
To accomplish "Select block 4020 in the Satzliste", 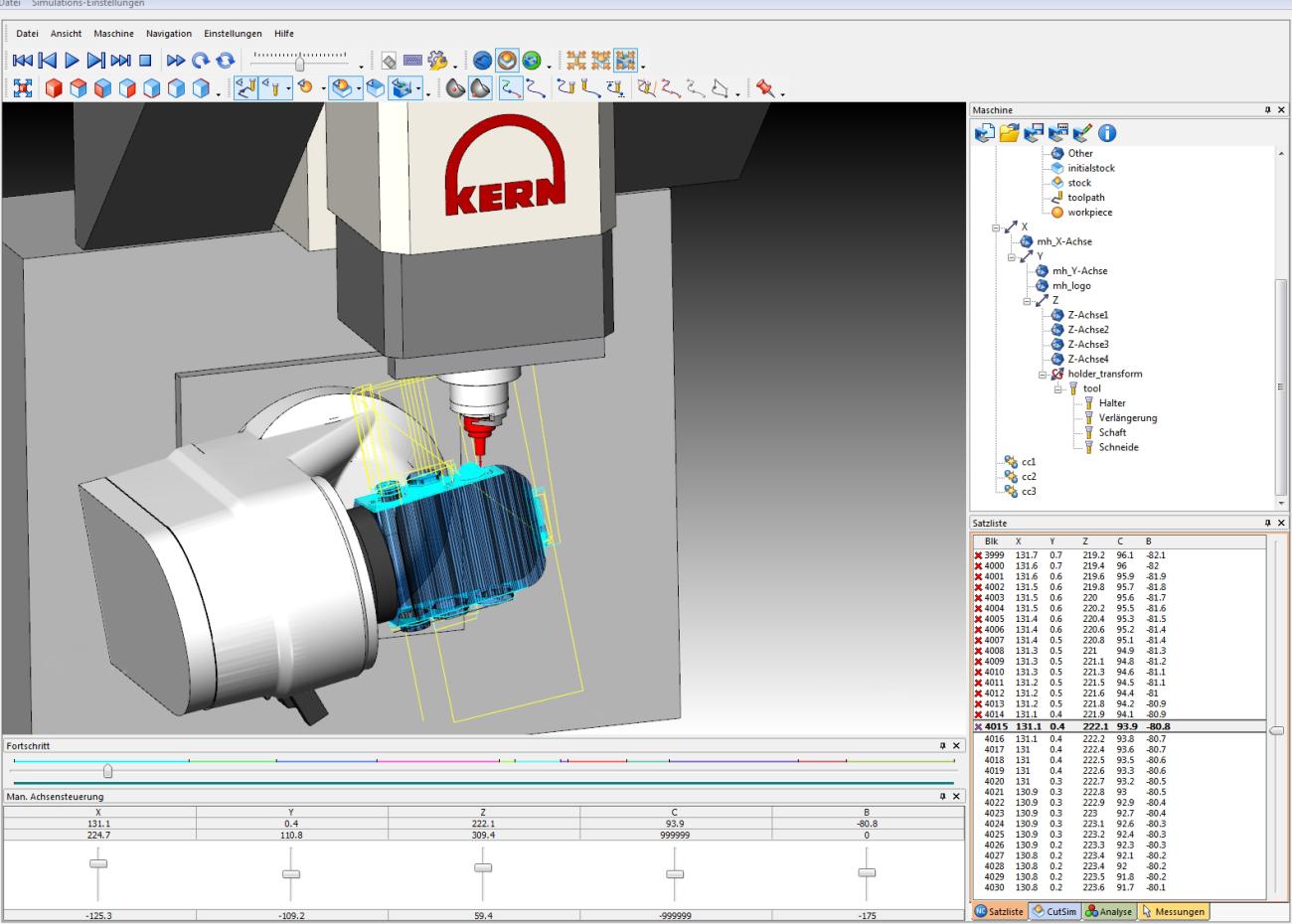I will click(994, 781).
